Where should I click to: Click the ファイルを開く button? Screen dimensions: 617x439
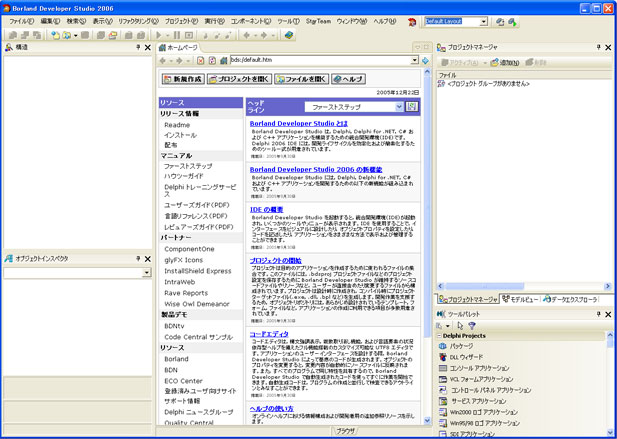click(301, 79)
